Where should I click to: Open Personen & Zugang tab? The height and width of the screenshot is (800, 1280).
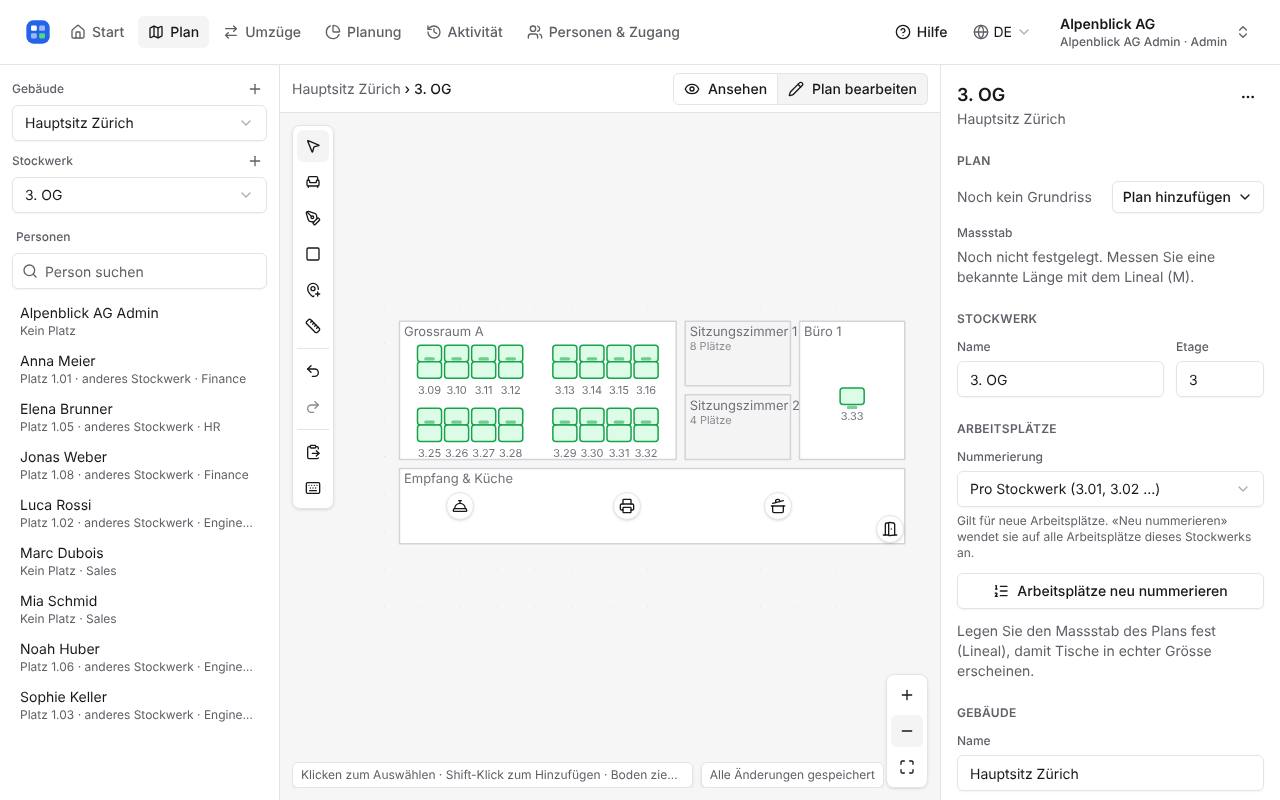603,32
